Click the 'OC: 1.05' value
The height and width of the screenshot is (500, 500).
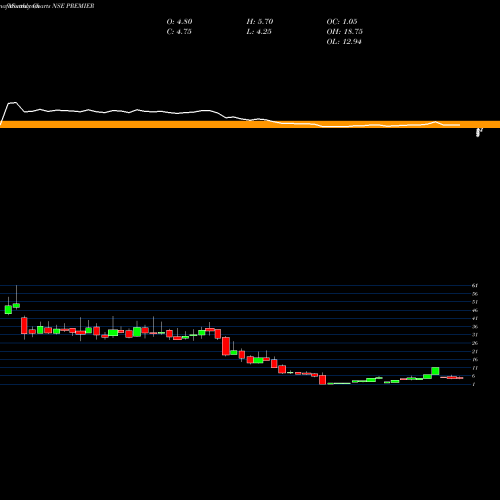coord(342,22)
